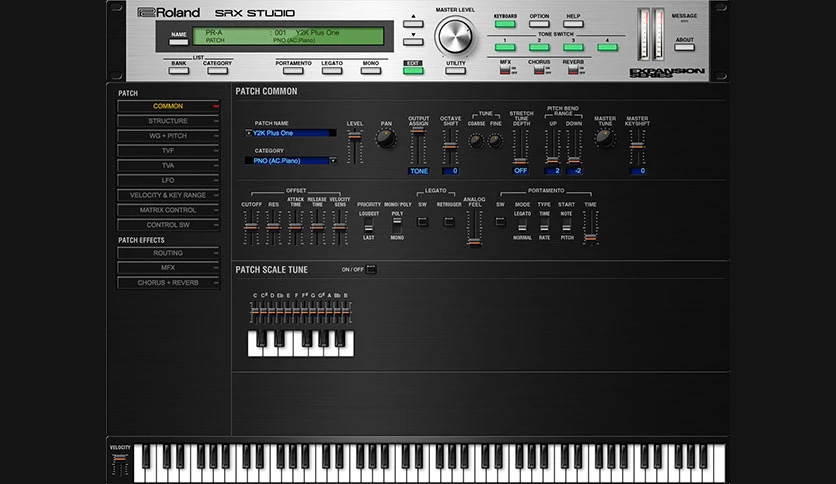Click the Portamento Time slider
The image size is (836, 484).
point(590,228)
